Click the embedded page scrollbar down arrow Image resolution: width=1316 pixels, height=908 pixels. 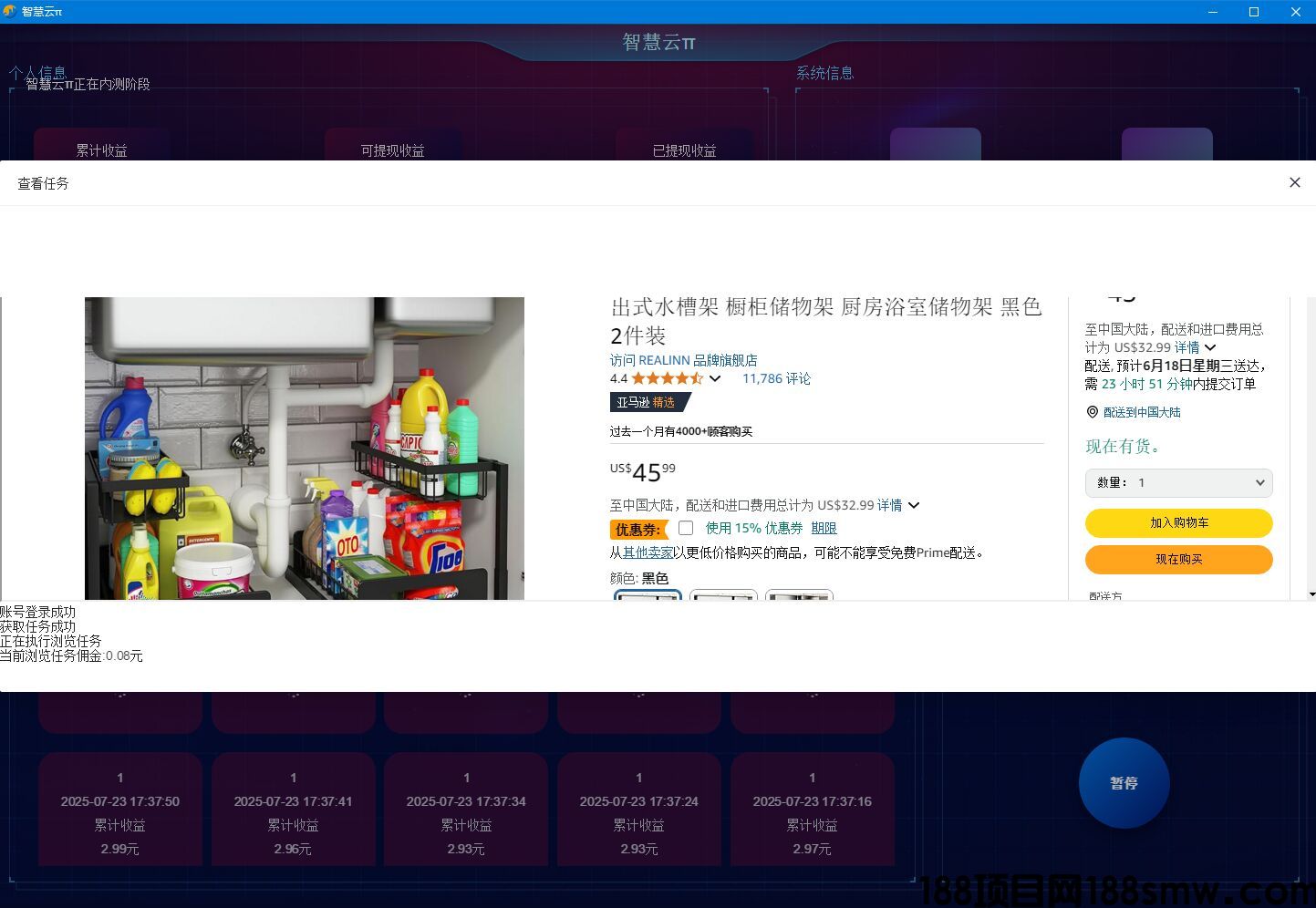click(1311, 594)
